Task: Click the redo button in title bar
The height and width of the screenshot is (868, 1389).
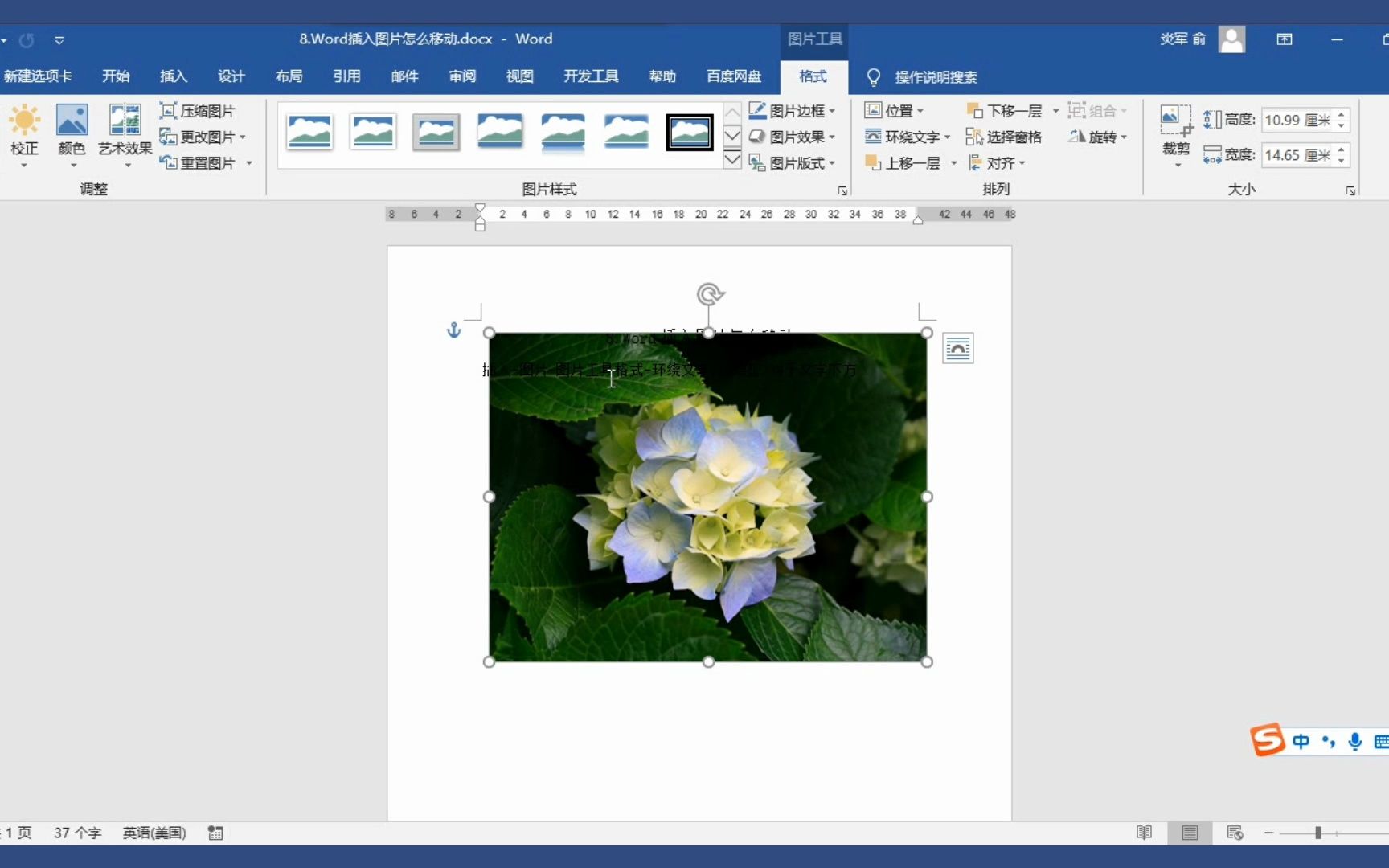Action: (x=27, y=39)
